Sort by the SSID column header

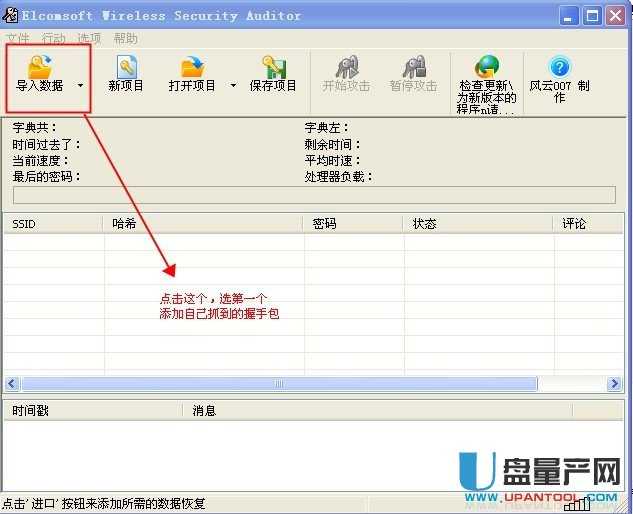[52, 224]
